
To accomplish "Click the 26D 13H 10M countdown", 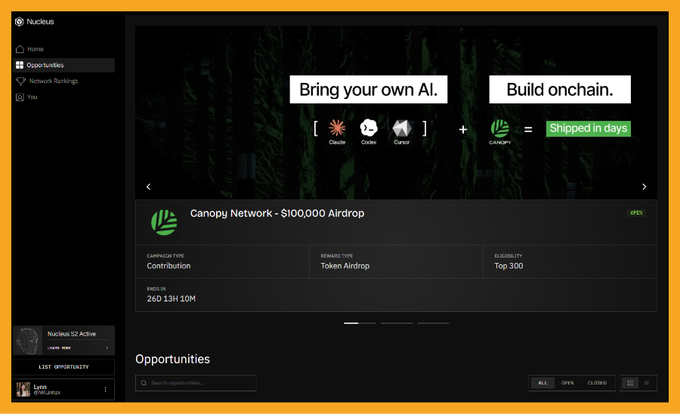I will [x=171, y=299].
